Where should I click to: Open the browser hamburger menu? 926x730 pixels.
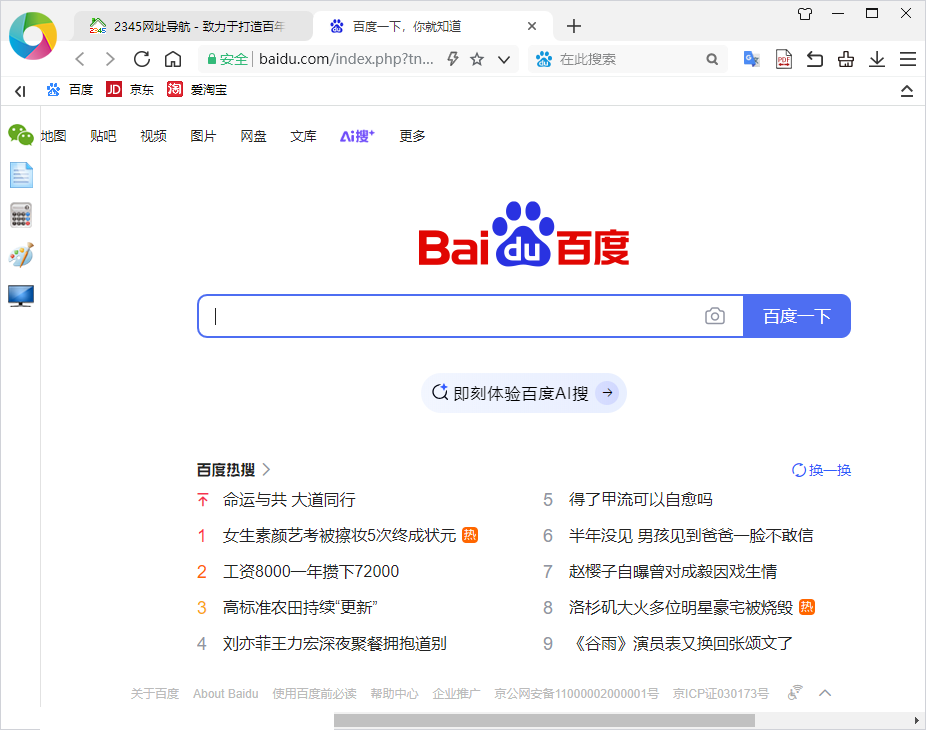point(908,59)
